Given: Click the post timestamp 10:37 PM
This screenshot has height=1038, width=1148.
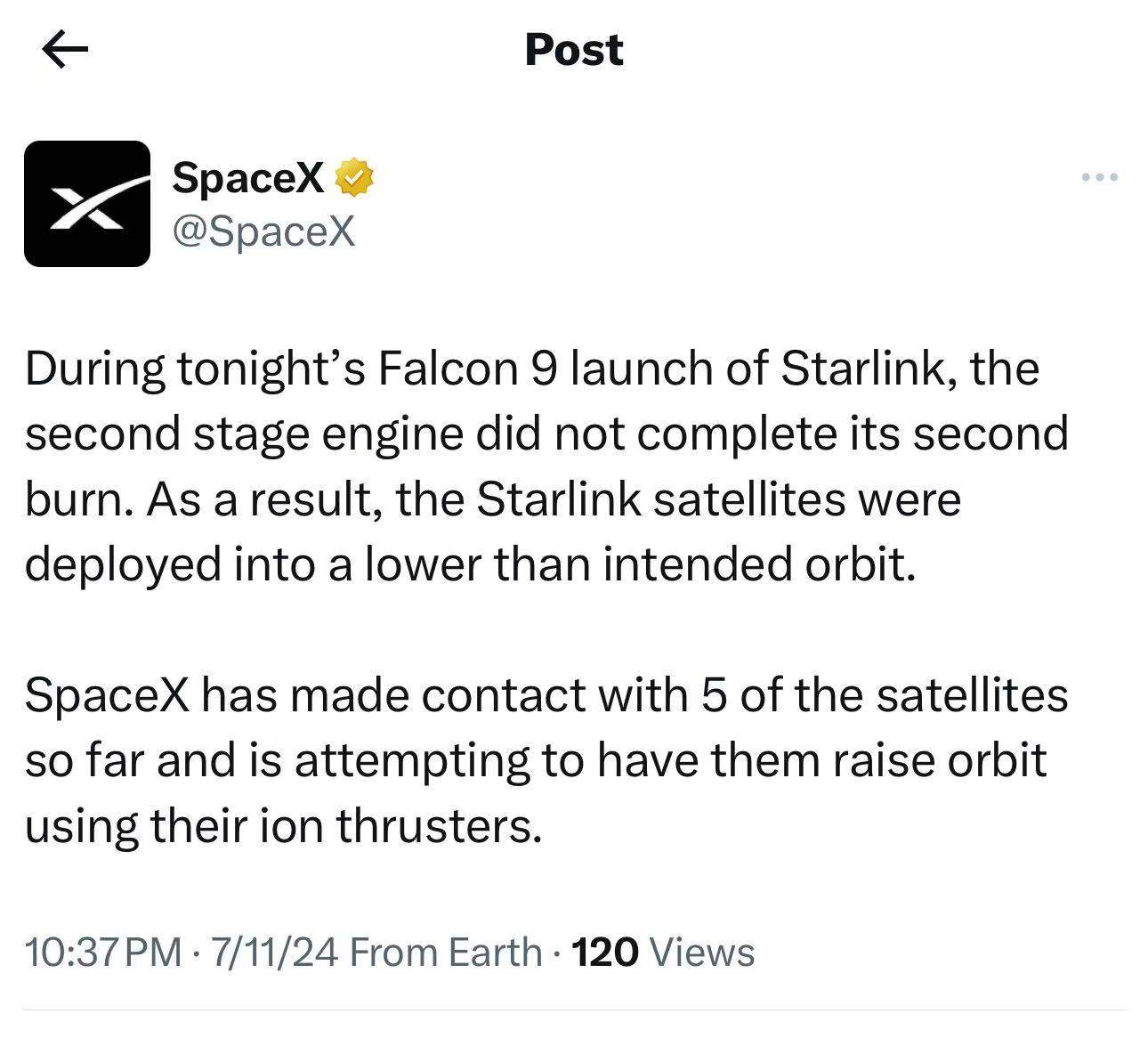Looking at the screenshot, I should (103, 953).
